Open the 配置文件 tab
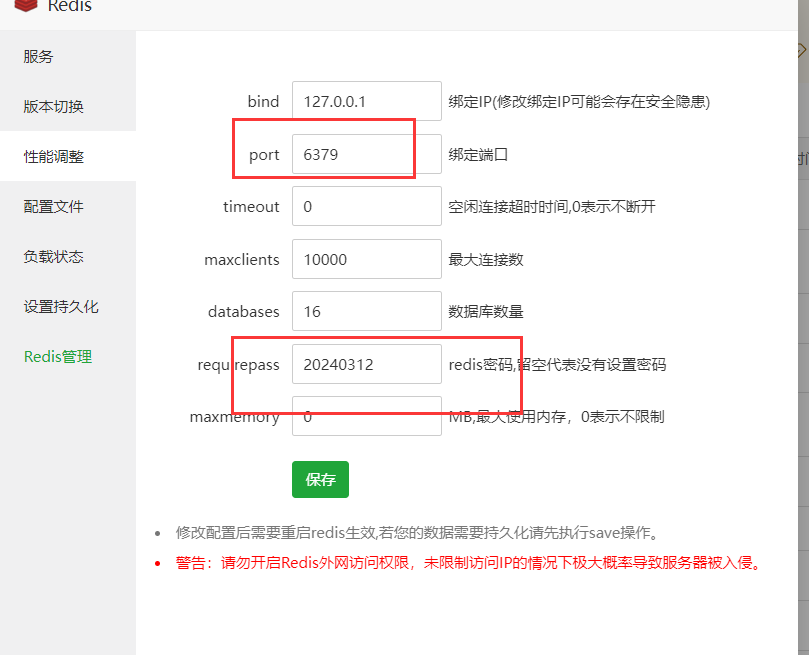 click(53, 206)
